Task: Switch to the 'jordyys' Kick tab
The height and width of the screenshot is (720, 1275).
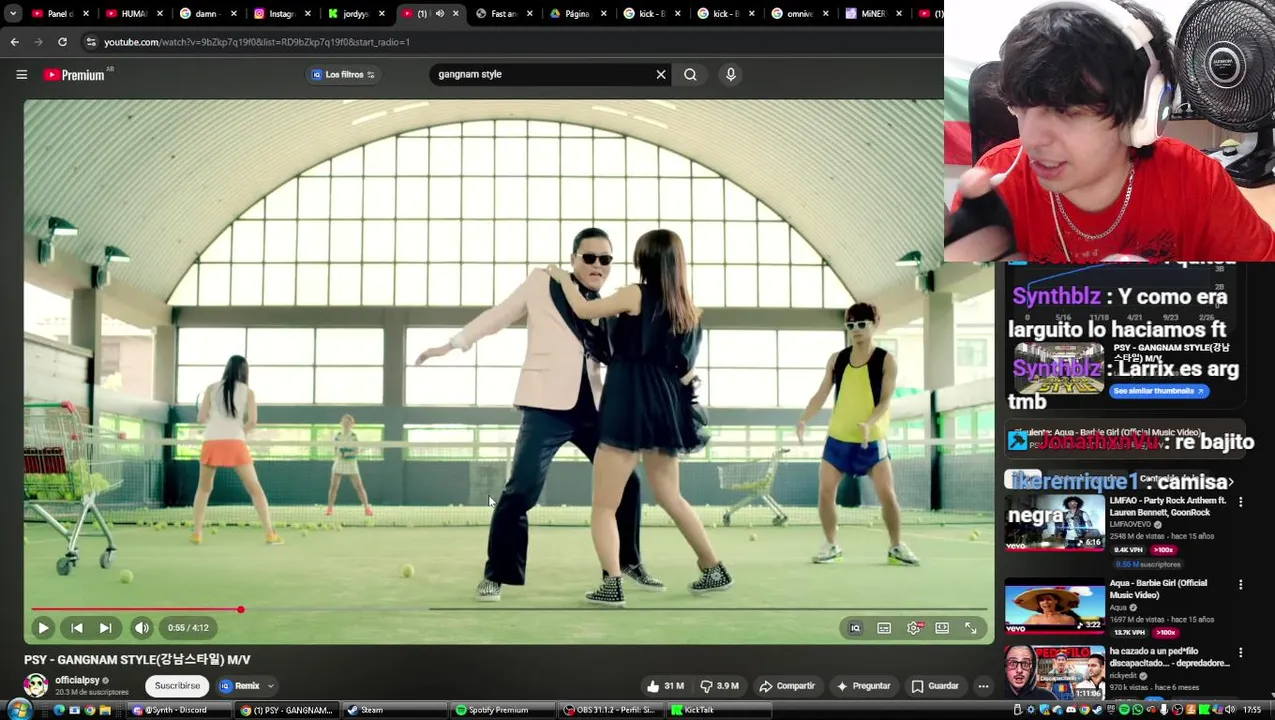Action: [354, 14]
